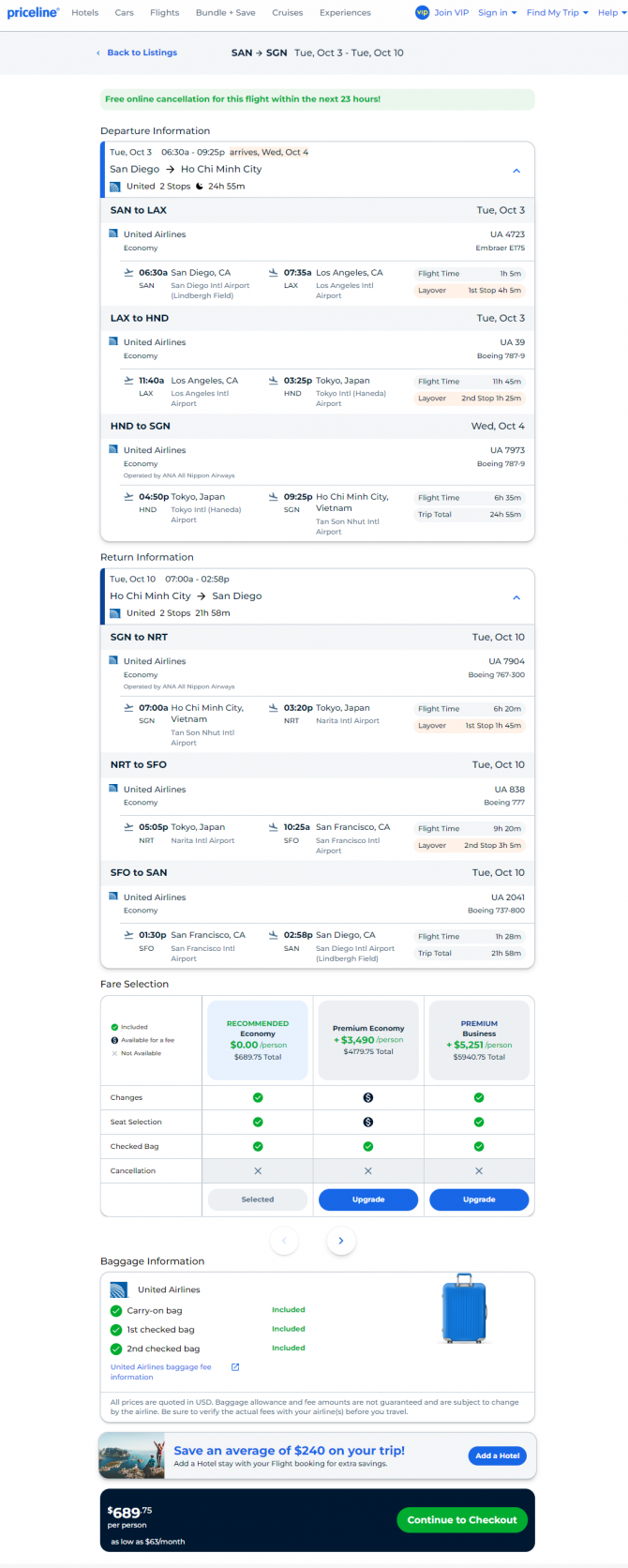Click the 'as low as $63/month' text
The height and width of the screenshot is (1568, 628).
tap(148, 1542)
